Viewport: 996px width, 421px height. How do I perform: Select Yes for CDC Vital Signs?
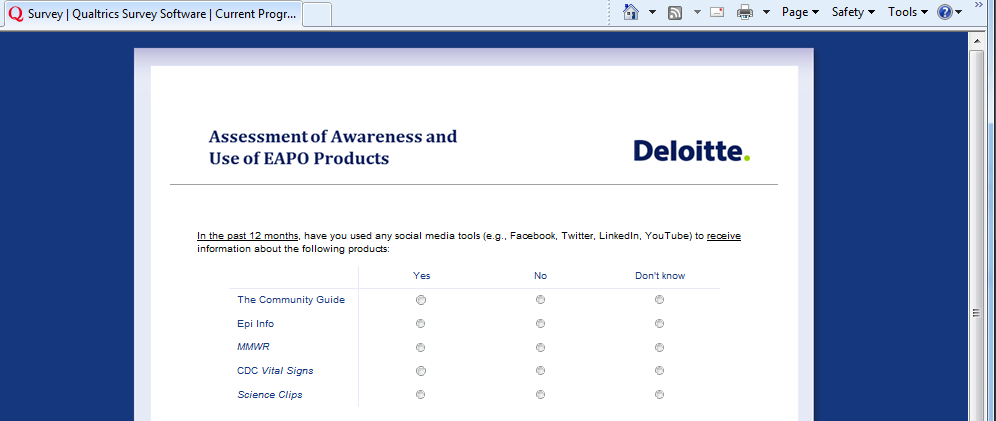[421, 370]
